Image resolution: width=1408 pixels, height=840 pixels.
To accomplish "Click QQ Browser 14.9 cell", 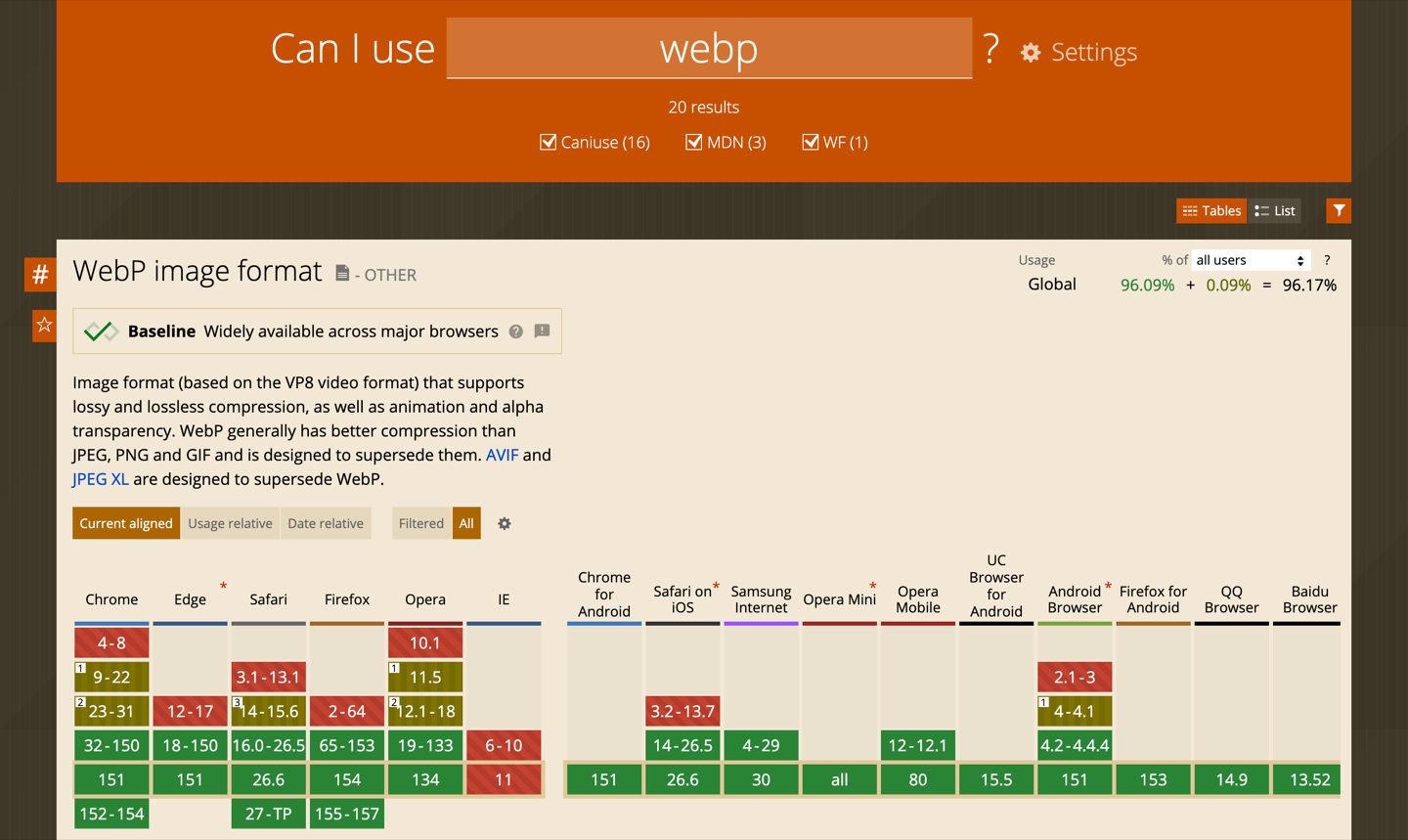I will coord(1231,779).
